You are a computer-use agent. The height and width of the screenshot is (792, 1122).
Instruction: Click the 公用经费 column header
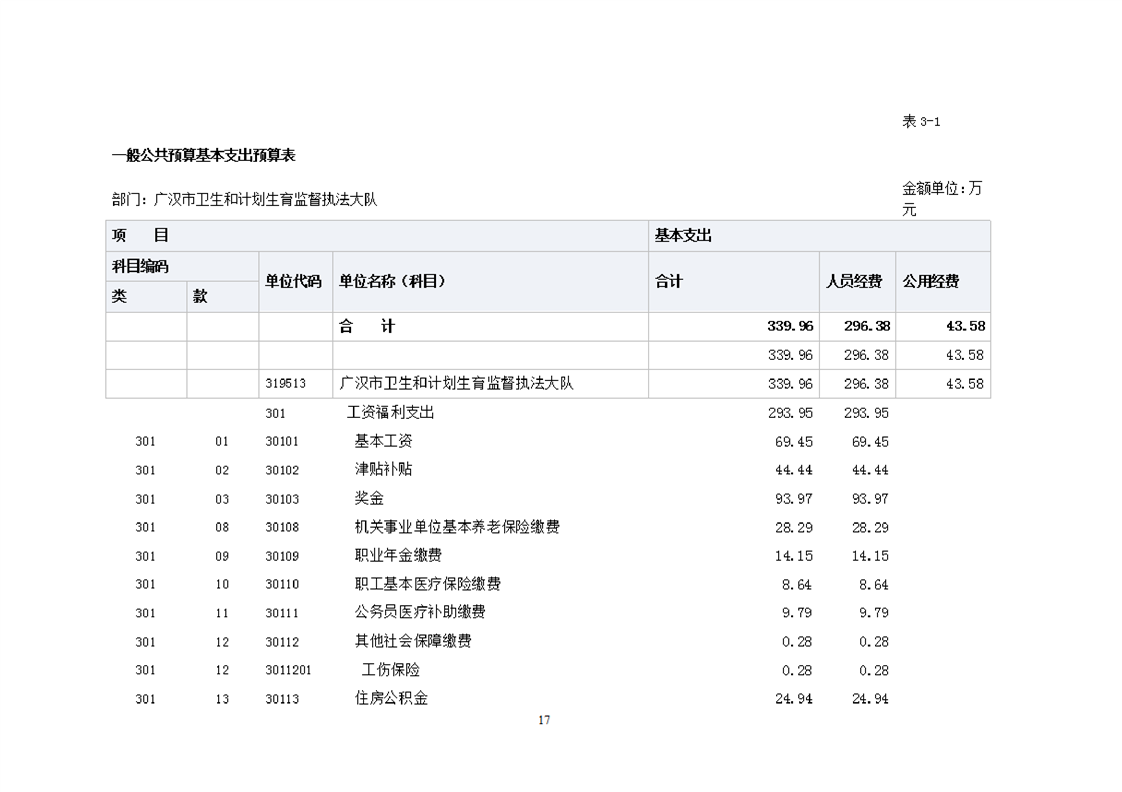point(943,281)
